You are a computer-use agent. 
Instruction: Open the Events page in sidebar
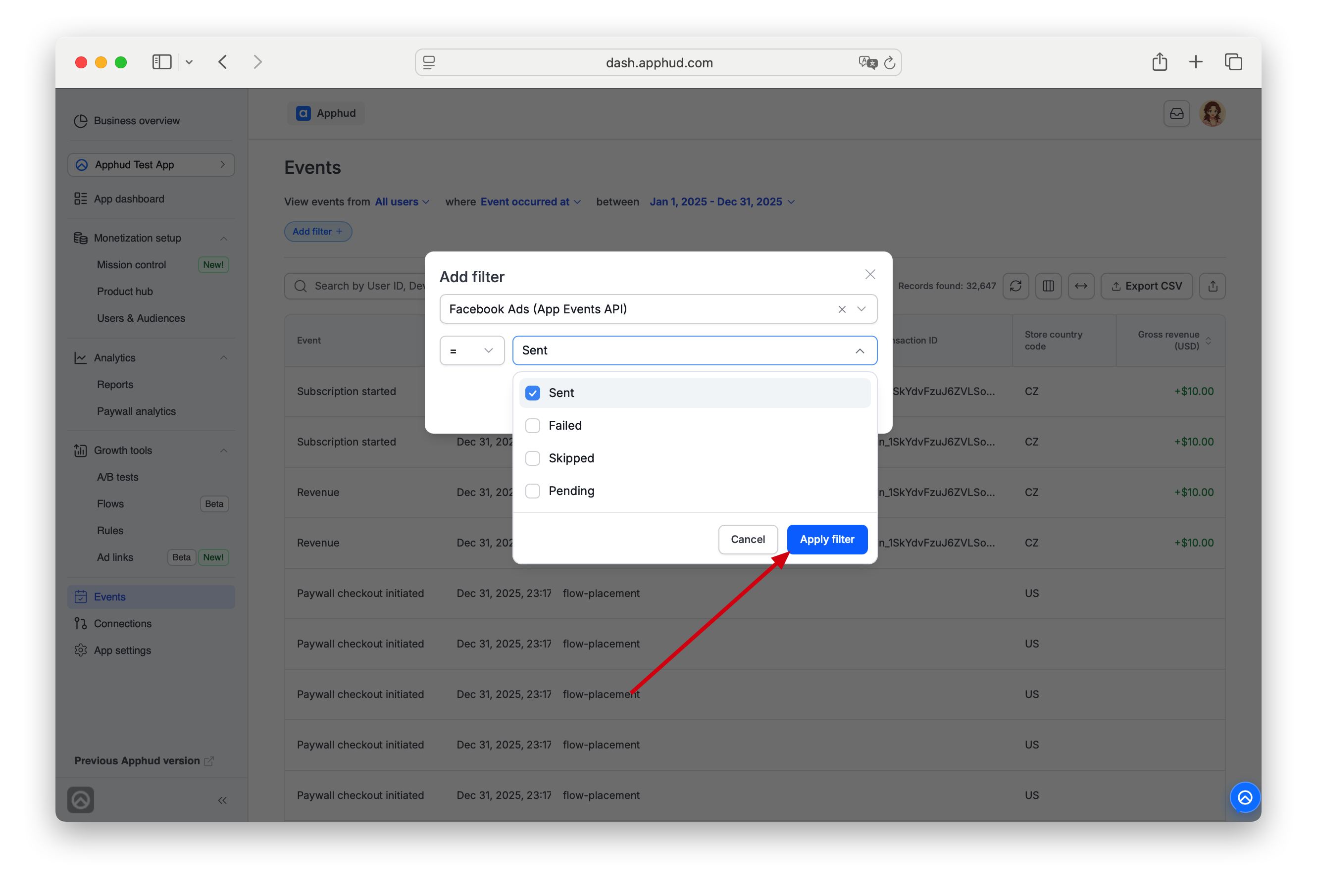(x=151, y=597)
